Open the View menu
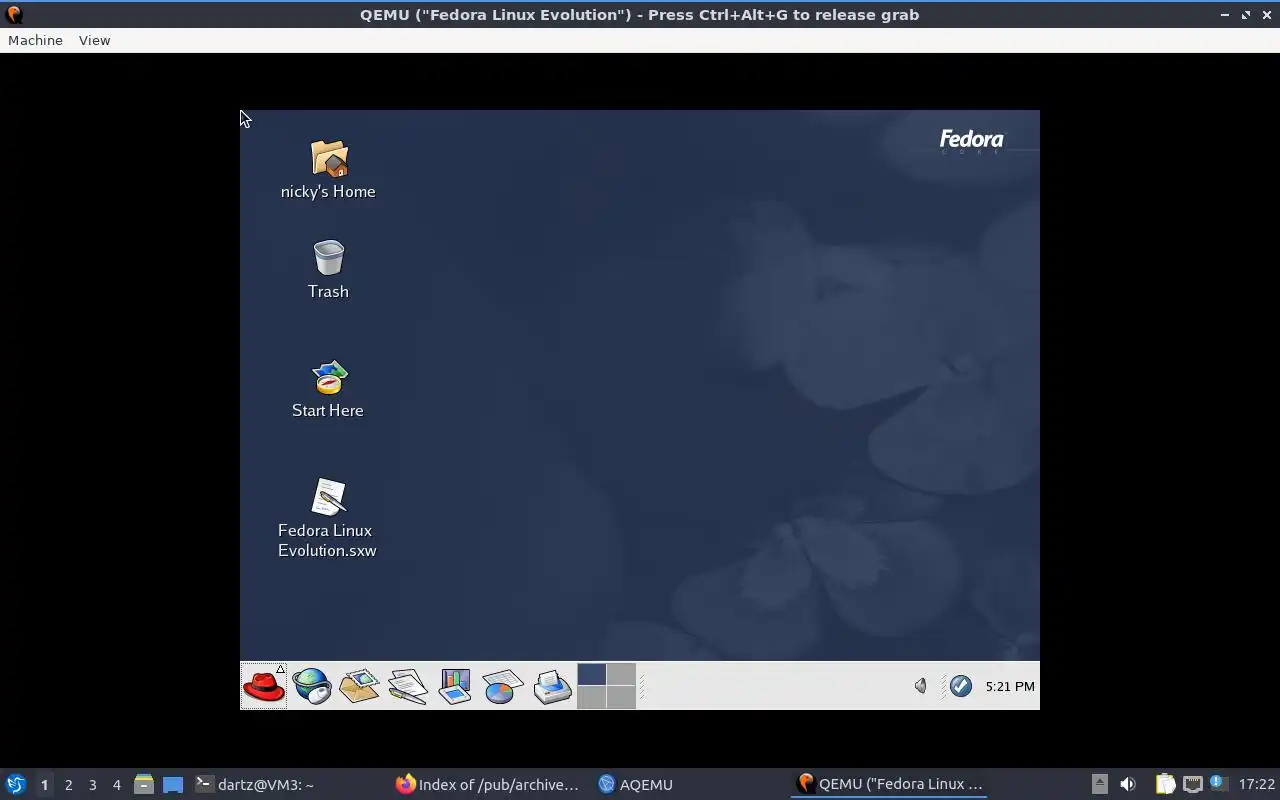1280x800 pixels. 94,40
